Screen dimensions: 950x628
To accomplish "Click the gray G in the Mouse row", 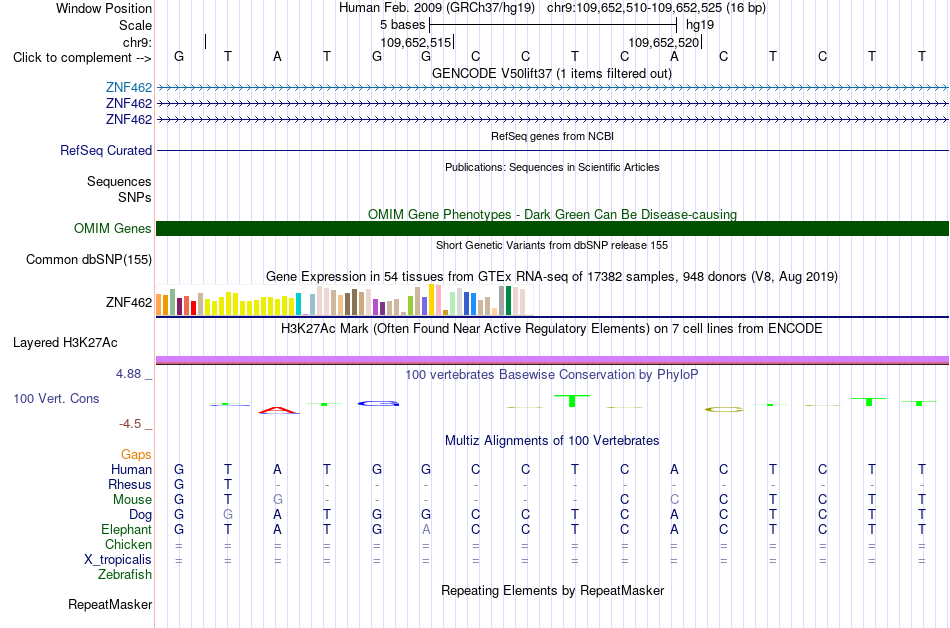I will [277, 500].
